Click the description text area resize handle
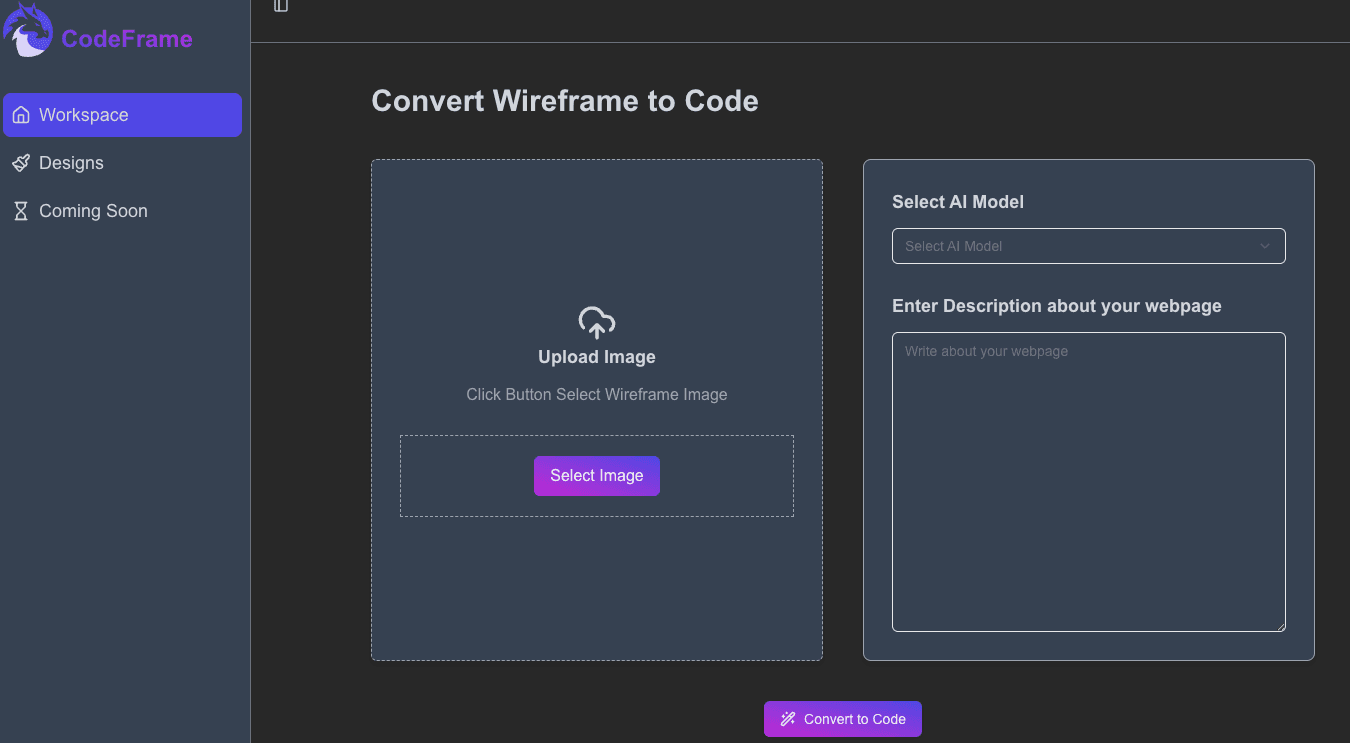 pyautogui.click(x=1280, y=626)
